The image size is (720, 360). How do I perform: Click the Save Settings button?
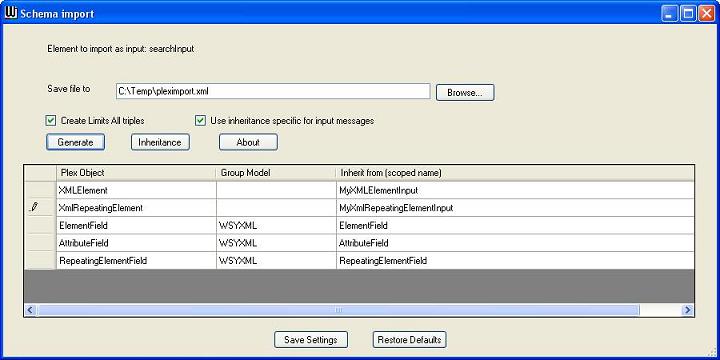(x=311, y=340)
